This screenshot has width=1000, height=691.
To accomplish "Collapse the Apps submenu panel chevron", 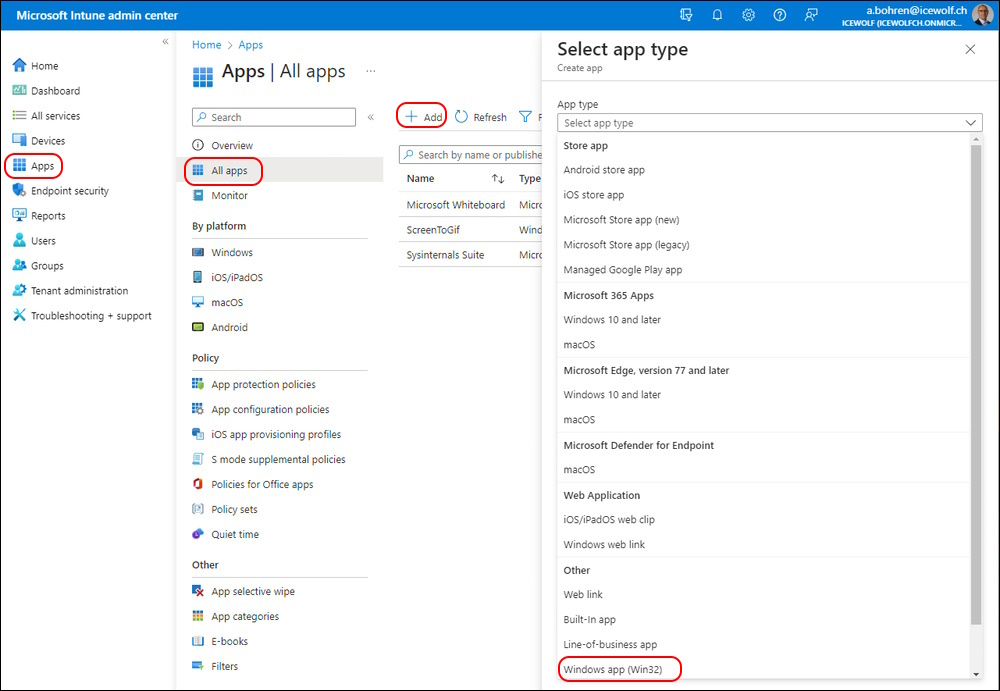I will tap(371, 117).
